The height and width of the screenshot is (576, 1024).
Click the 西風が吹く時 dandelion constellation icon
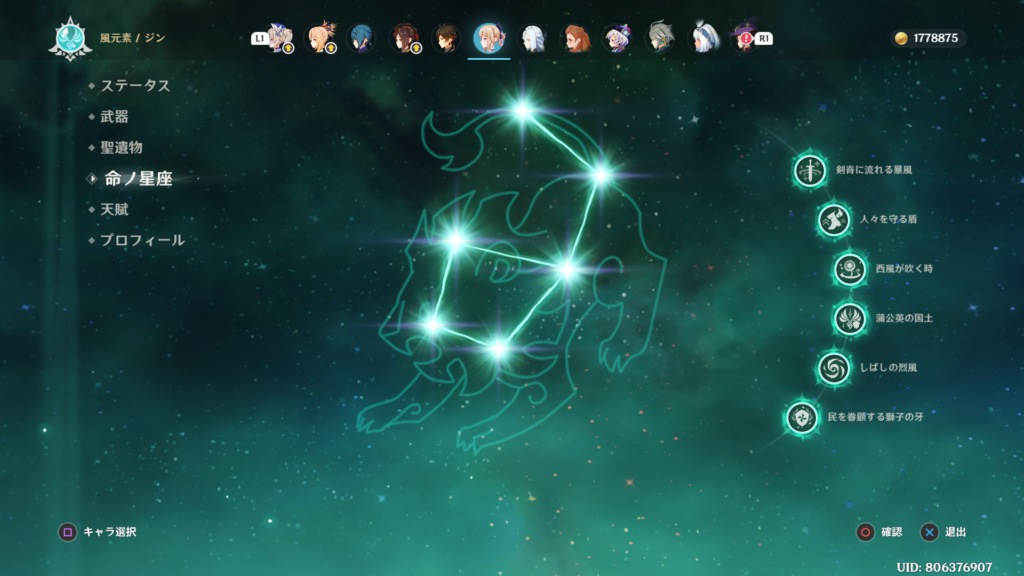click(x=850, y=269)
